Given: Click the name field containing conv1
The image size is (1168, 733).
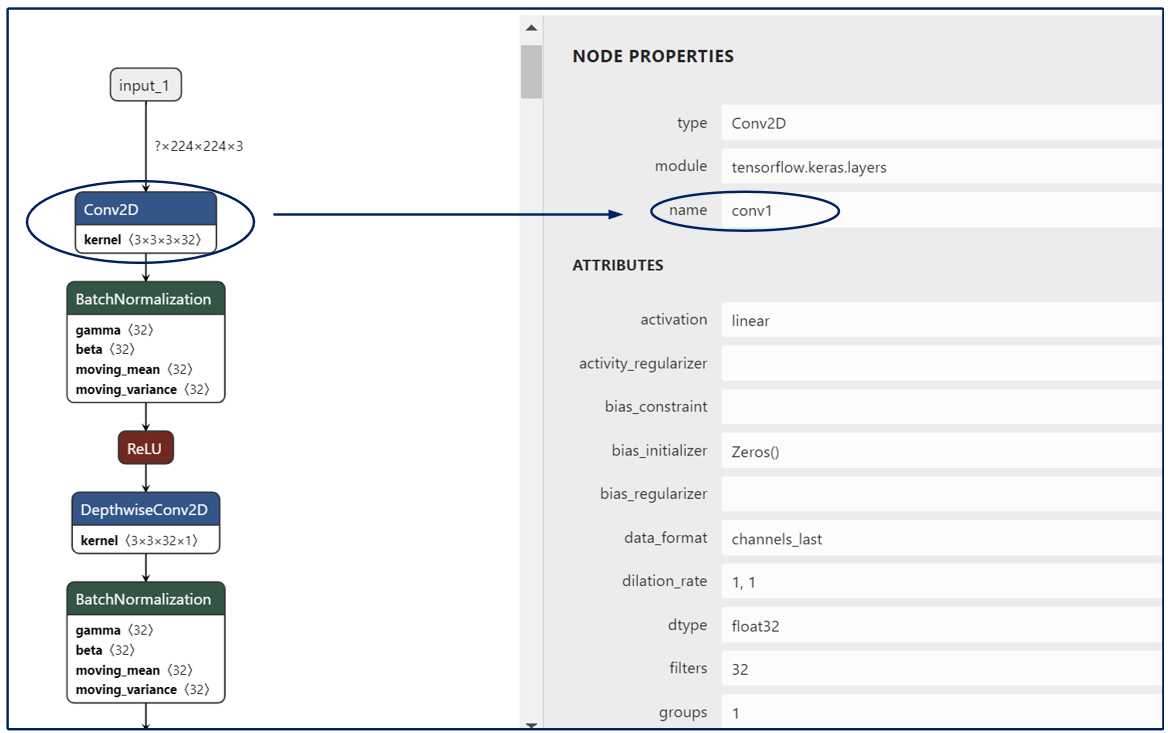Looking at the screenshot, I should click(x=940, y=211).
